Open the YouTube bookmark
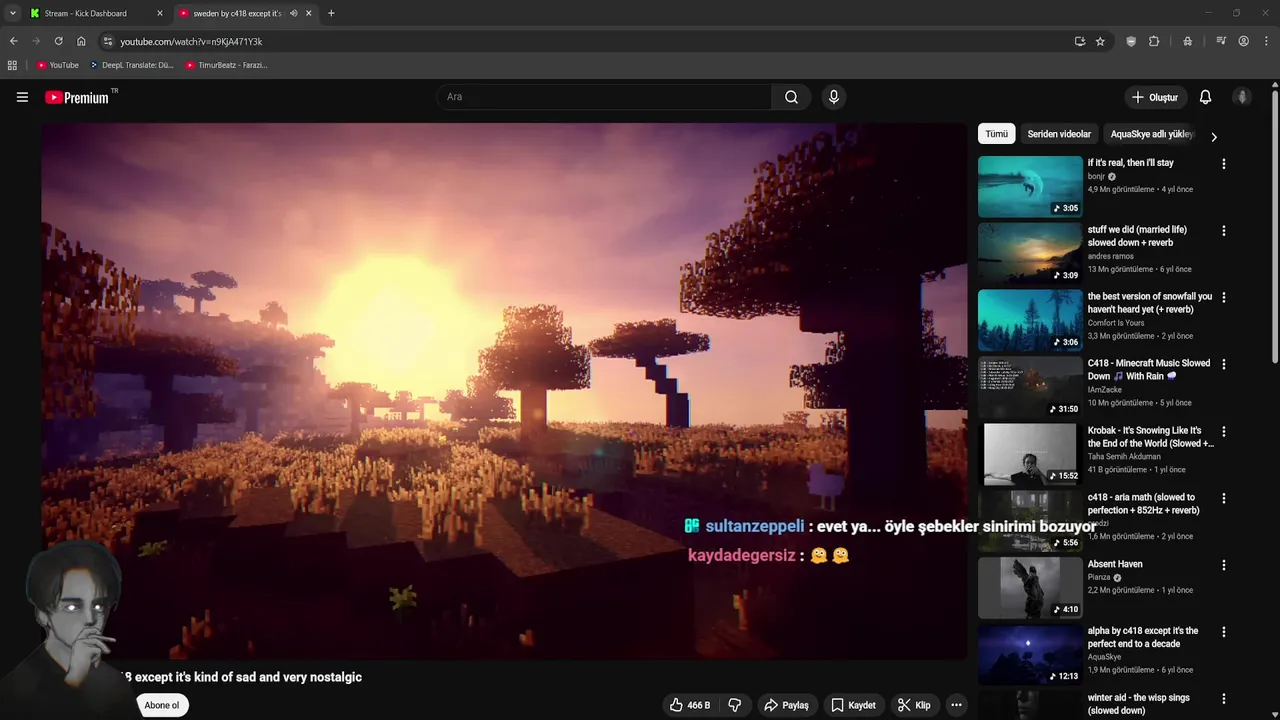Screen dimensions: 1280x720 point(57,65)
